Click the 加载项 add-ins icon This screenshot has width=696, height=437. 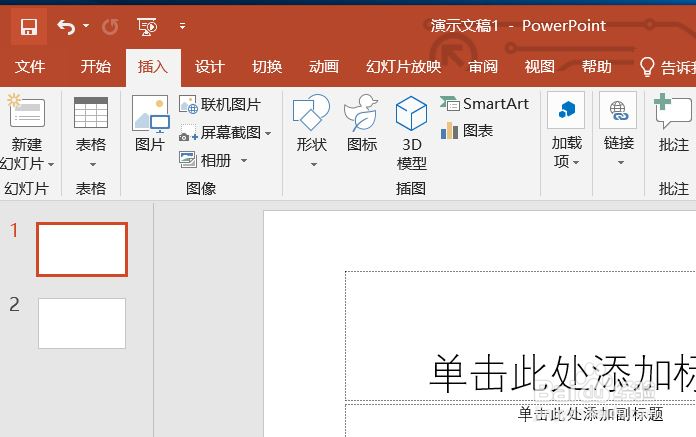click(x=566, y=110)
